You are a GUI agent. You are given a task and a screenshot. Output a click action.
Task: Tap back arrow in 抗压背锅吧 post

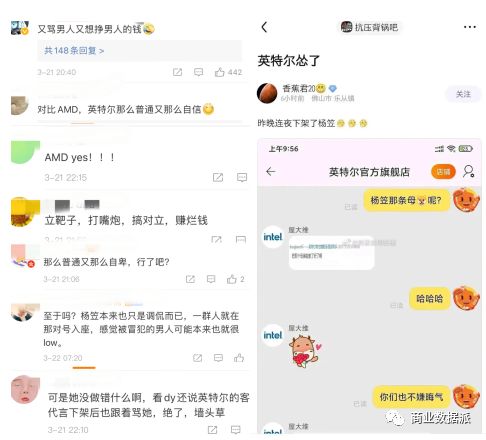(264, 27)
